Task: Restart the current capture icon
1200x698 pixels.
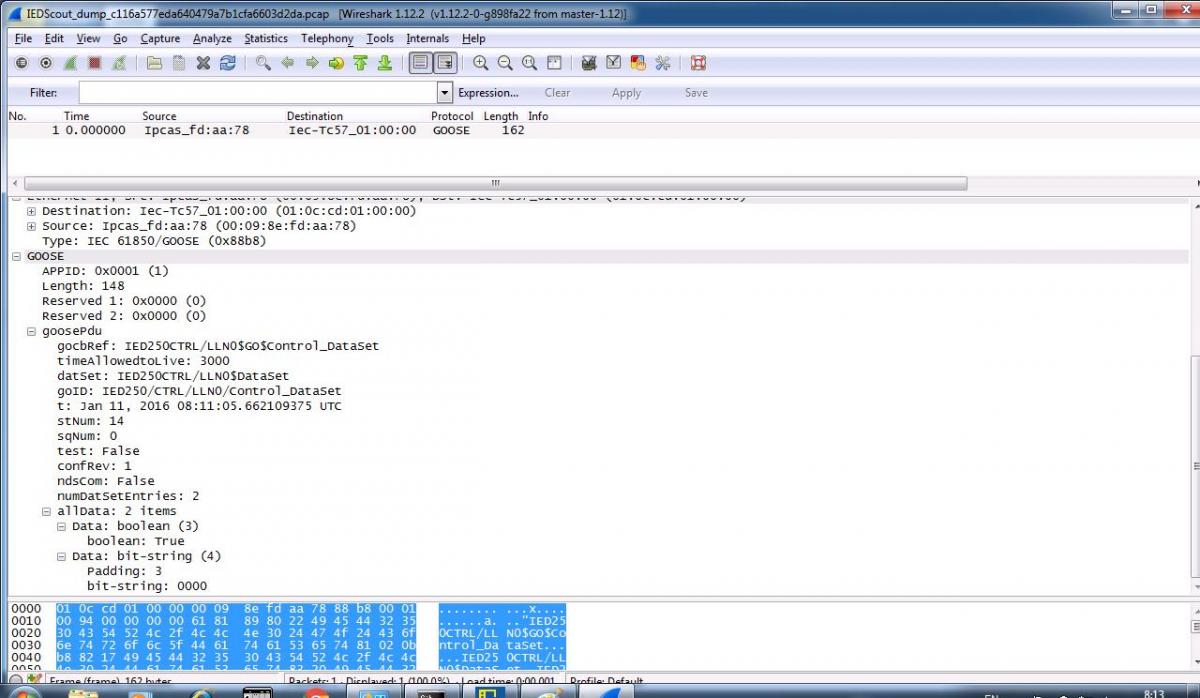Action: click(x=118, y=63)
